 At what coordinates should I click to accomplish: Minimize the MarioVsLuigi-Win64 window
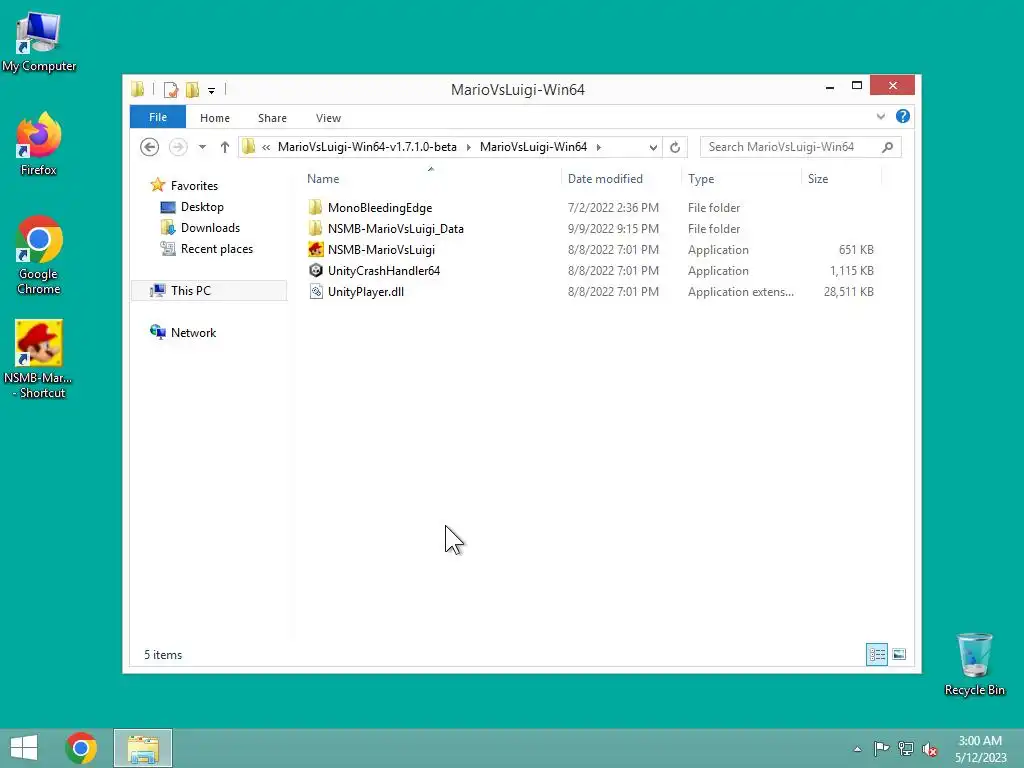coord(830,86)
